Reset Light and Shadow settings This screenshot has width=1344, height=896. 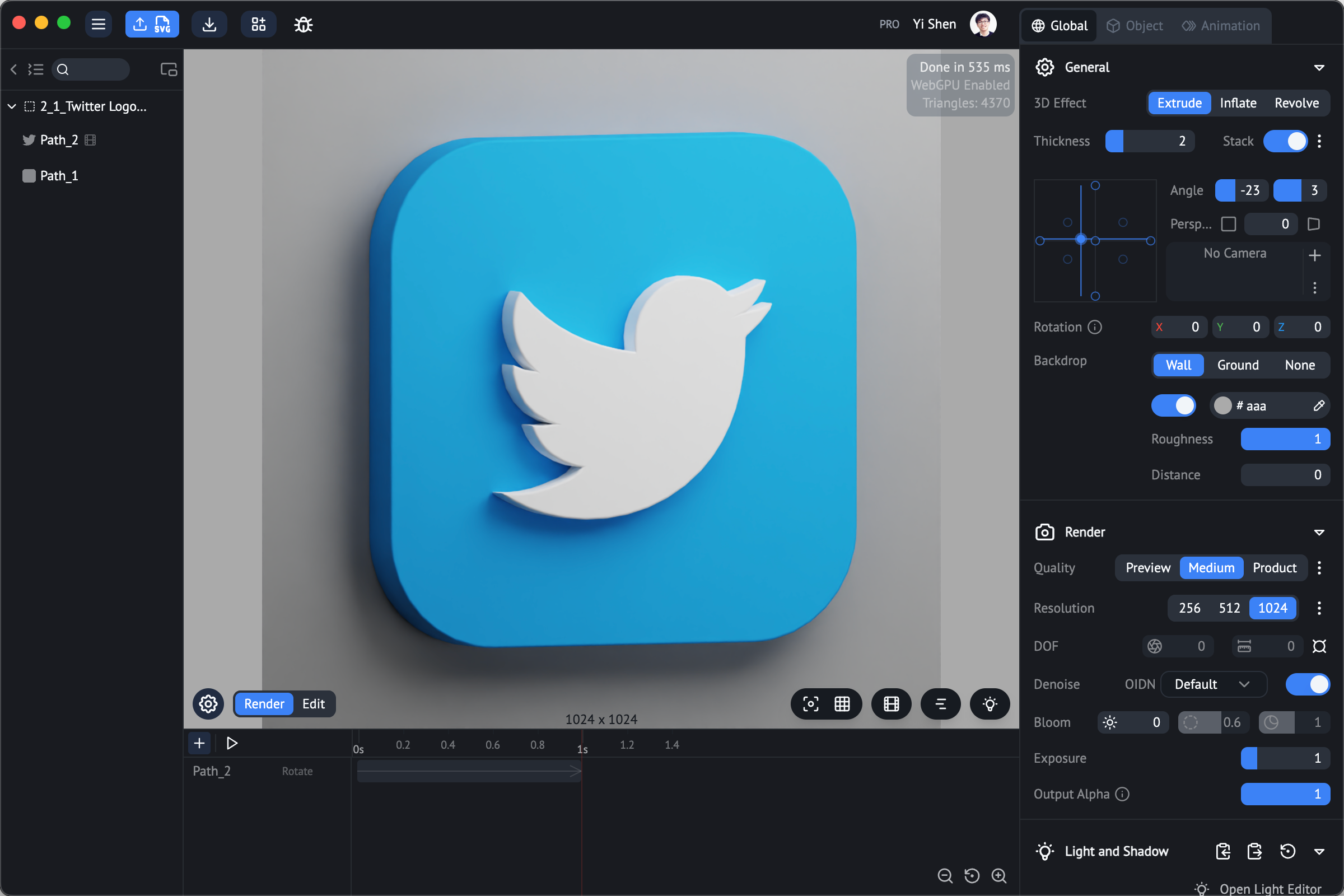pyautogui.click(x=1287, y=851)
